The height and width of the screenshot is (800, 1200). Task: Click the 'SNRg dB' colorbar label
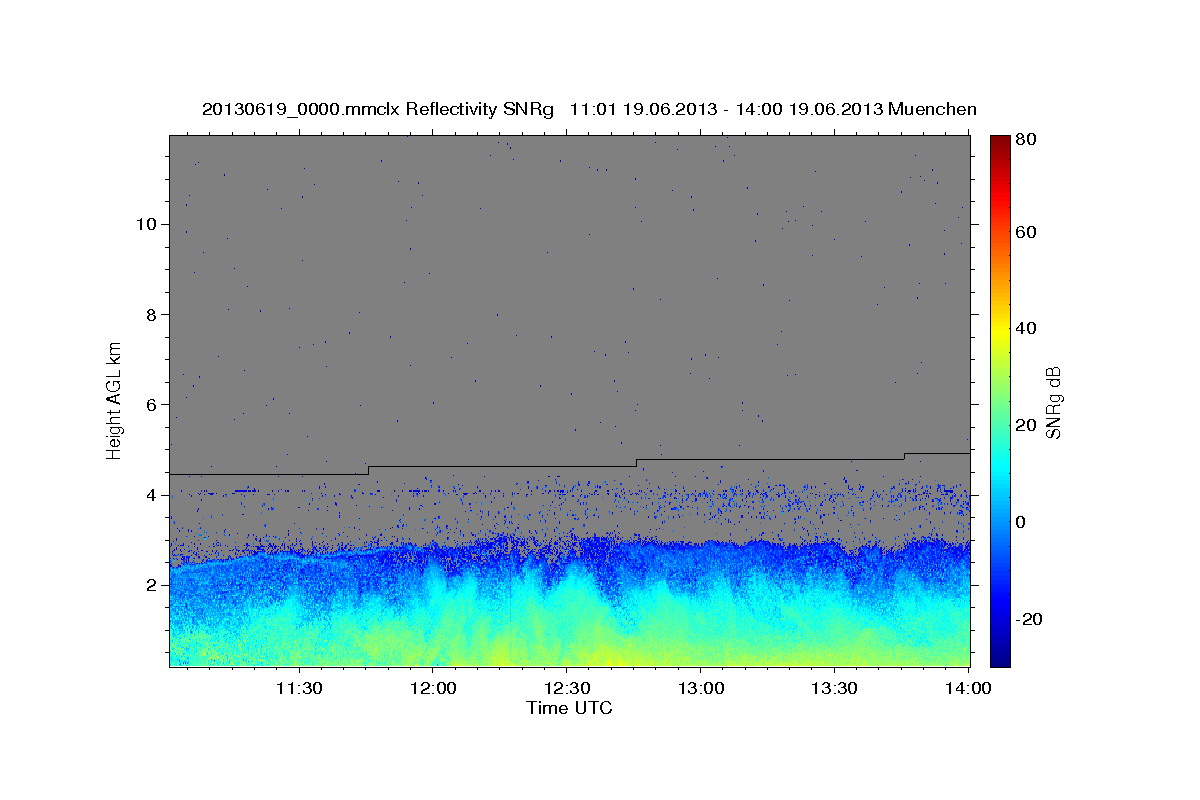coord(1053,402)
